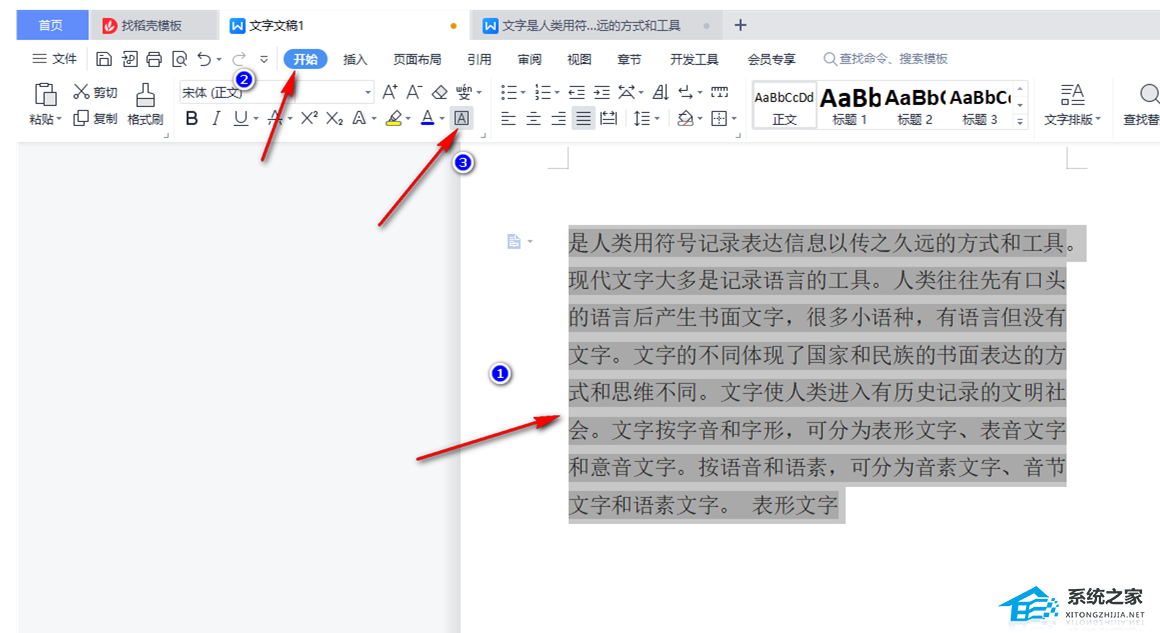The image size is (1160, 633).
Task: Toggle justified alignment button
Action: pyautogui.click(x=583, y=118)
